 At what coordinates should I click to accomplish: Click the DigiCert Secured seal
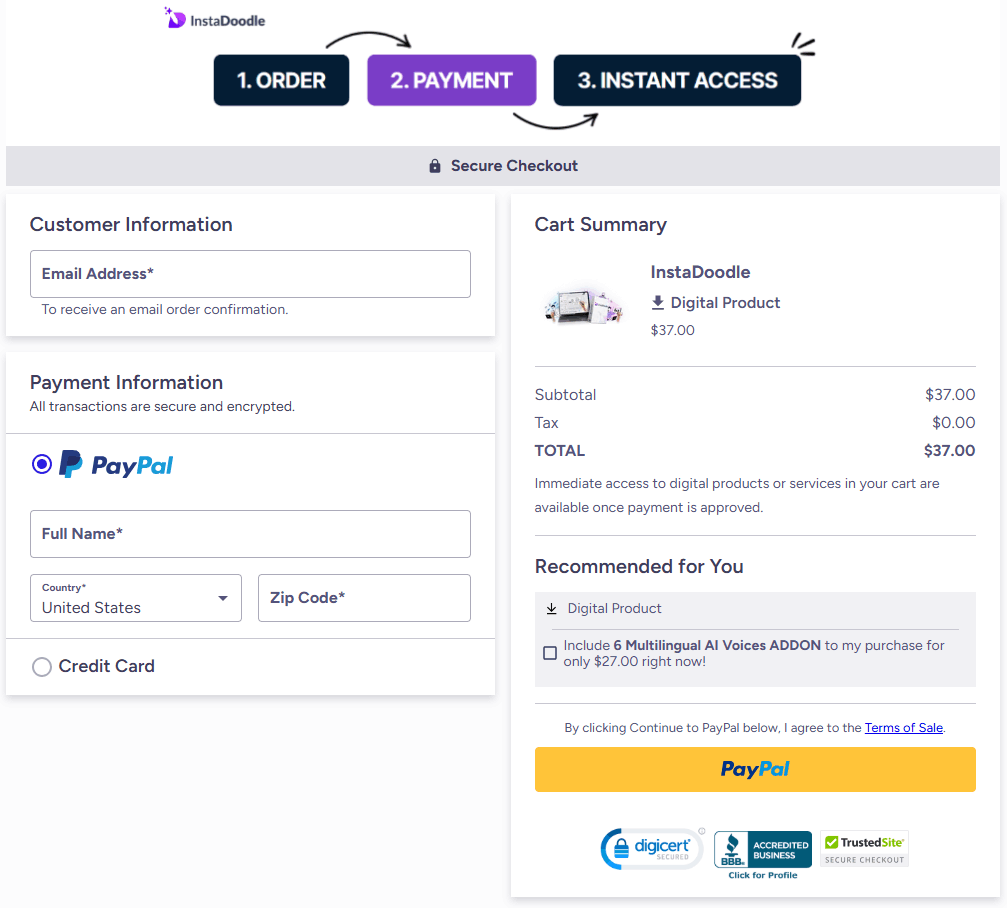(x=652, y=846)
